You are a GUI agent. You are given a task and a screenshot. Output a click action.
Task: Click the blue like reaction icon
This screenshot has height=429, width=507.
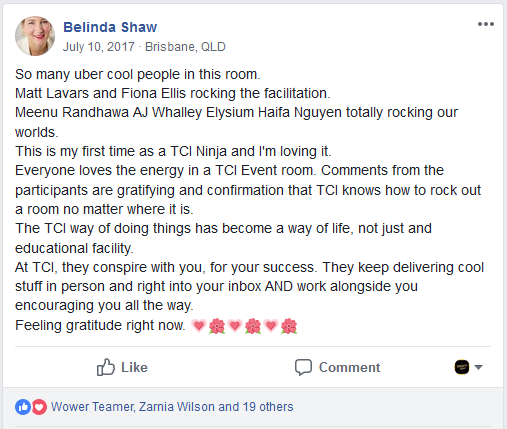tap(23, 407)
